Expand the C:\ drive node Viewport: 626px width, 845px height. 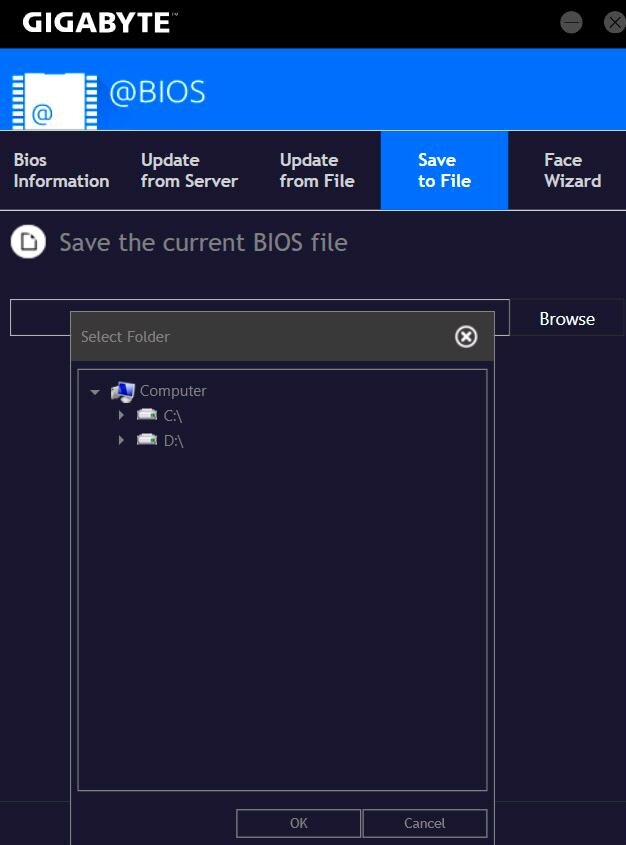tap(121, 415)
